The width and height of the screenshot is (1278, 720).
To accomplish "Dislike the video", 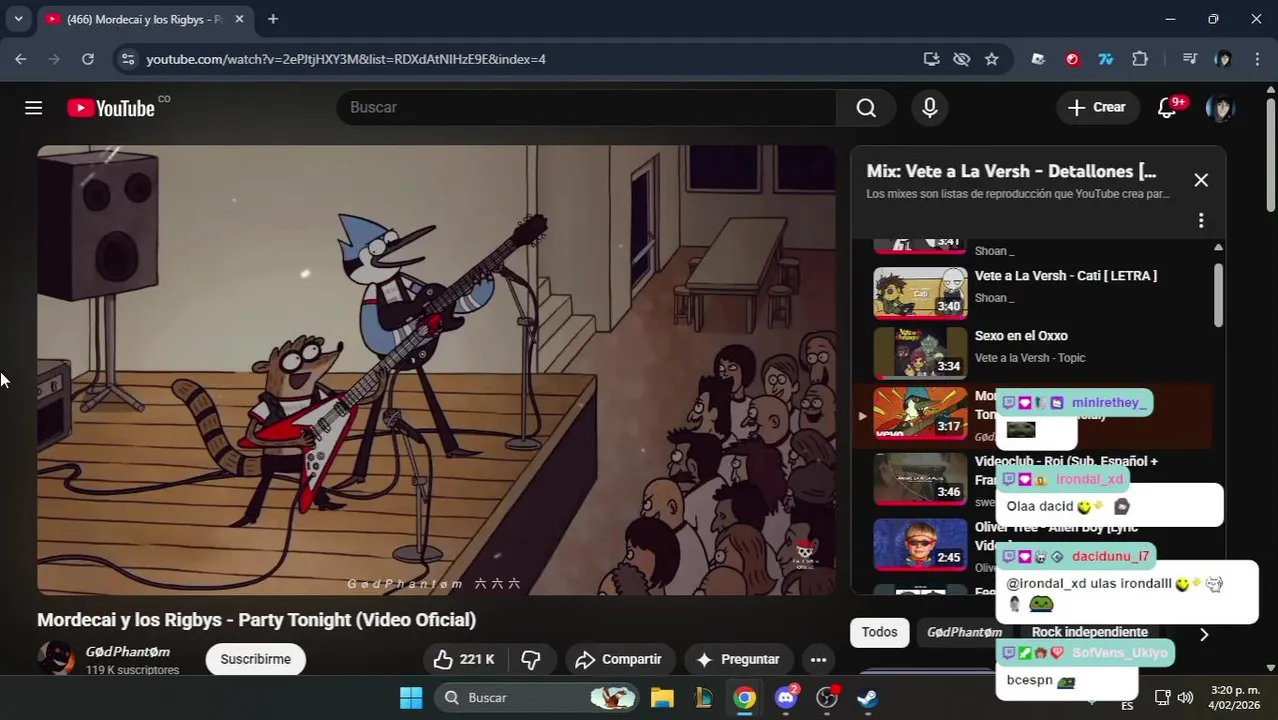I will click(531, 659).
